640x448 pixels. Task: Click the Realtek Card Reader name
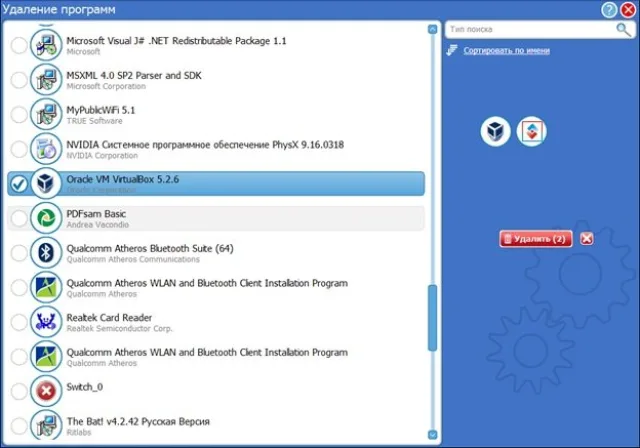(x=109, y=317)
